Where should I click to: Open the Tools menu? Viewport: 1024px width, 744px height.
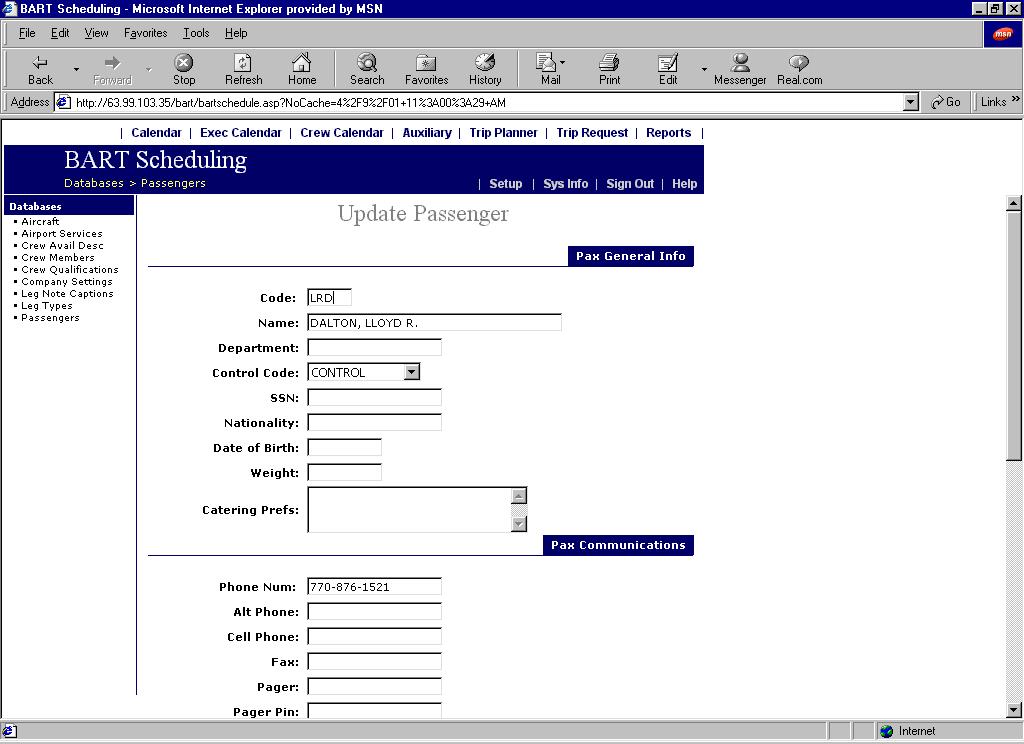[x=195, y=33]
